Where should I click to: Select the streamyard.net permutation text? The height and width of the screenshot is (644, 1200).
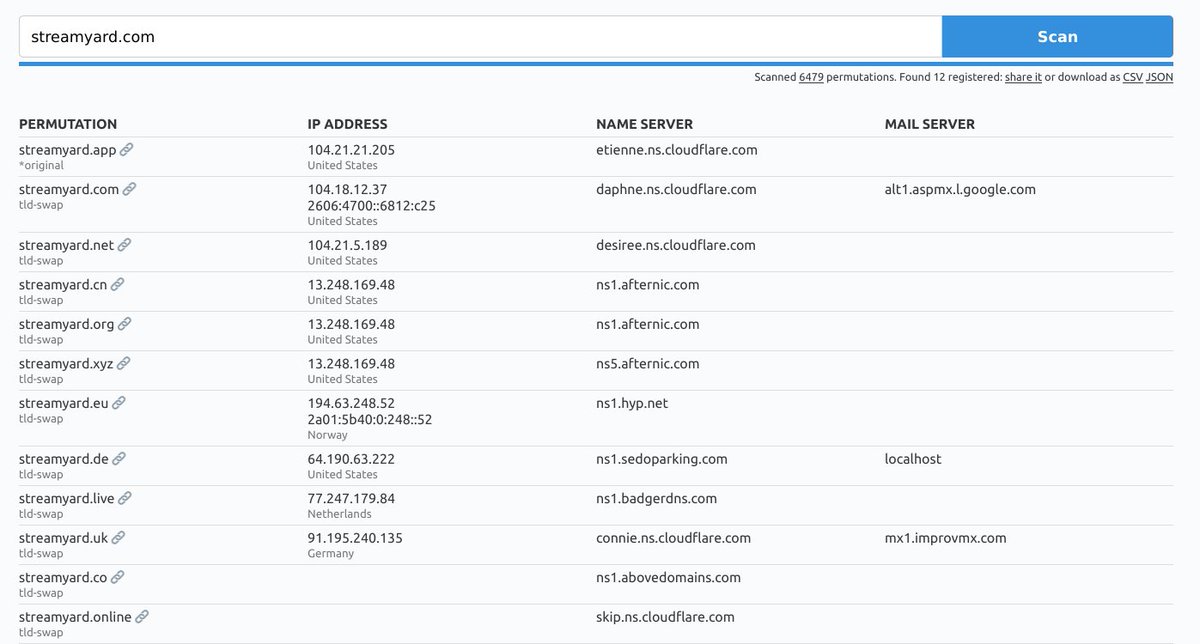67,245
